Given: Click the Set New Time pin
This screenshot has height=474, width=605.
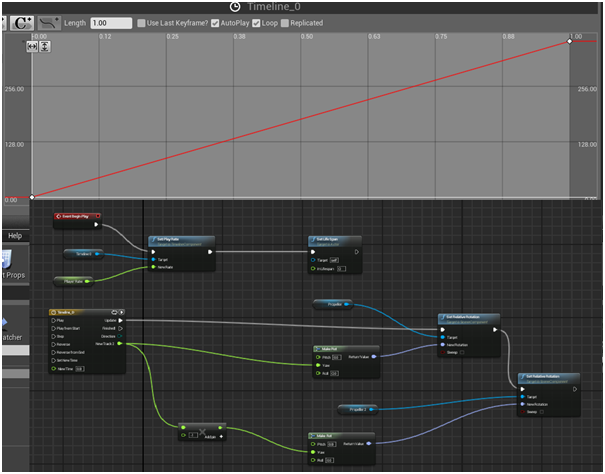Looking at the screenshot, I should coord(54,361).
